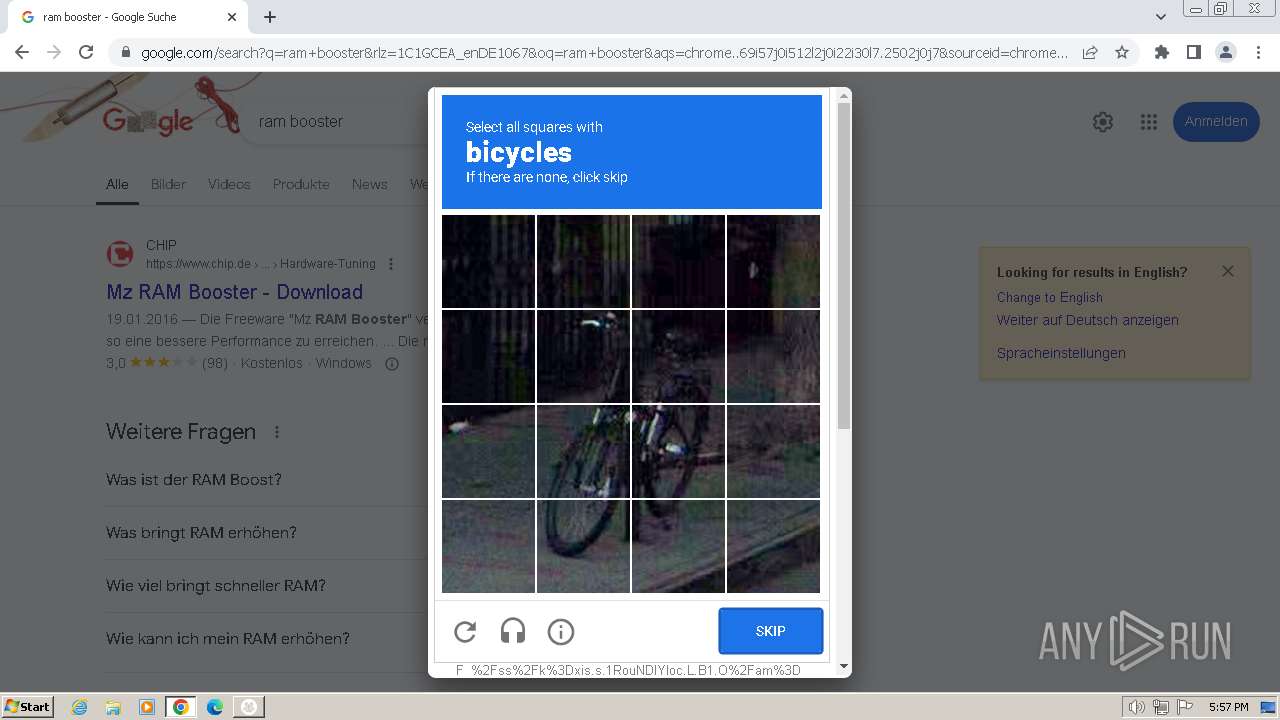1280x720 pixels.
Task: Open Google apps grid
Action: (x=1149, y=122)
